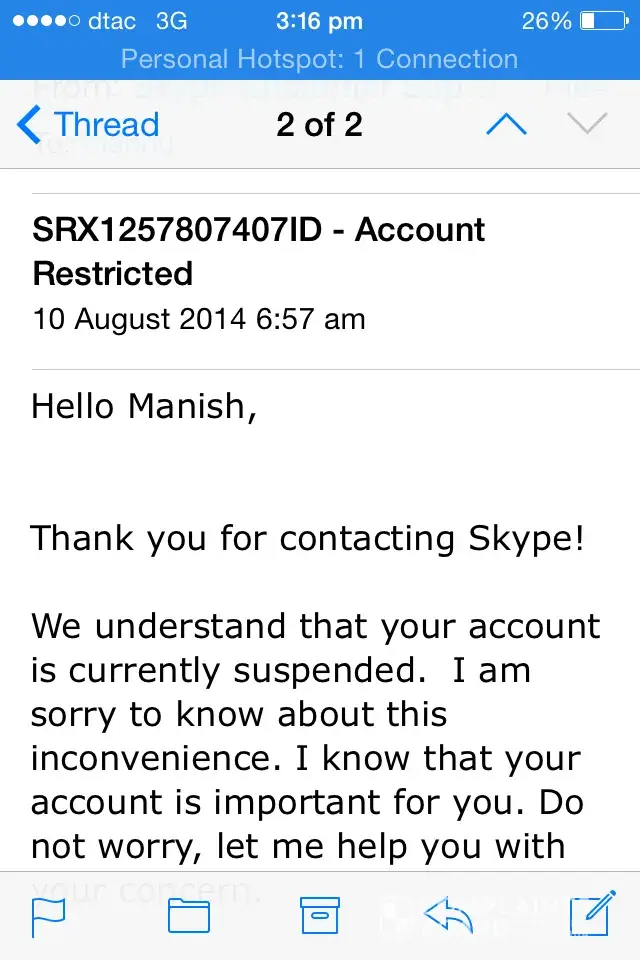Go to next message with down arrow

click(587, 124)
